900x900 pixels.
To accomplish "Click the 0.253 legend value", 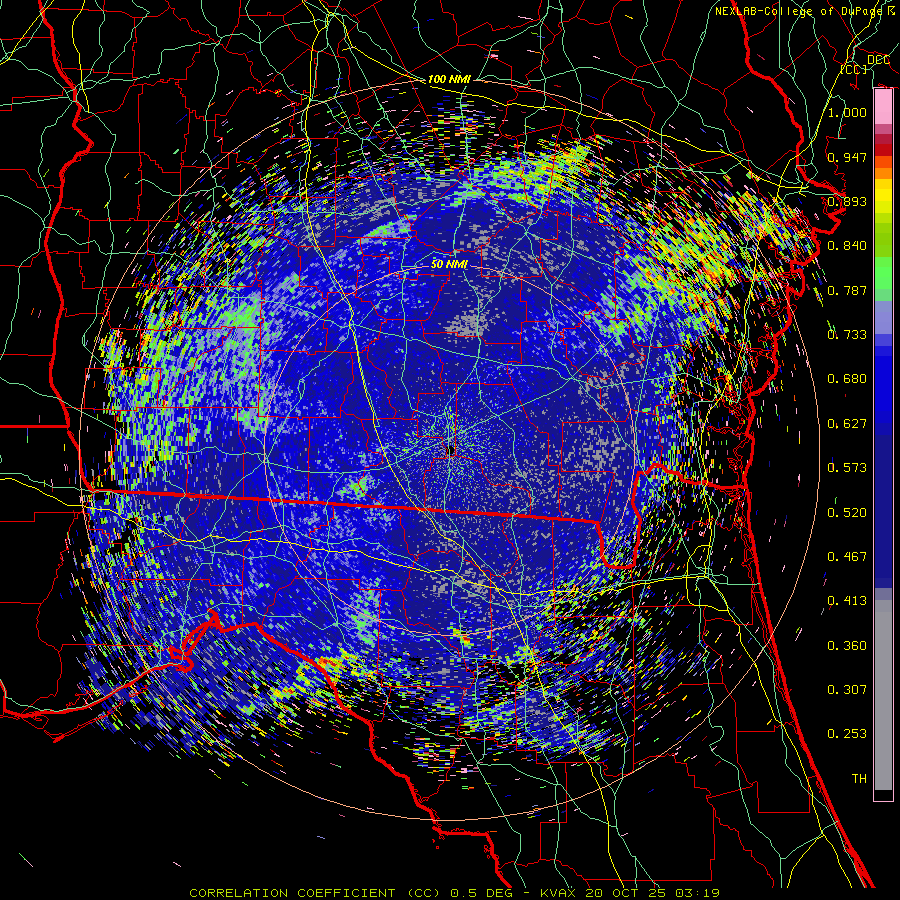I will coord(847,734).
